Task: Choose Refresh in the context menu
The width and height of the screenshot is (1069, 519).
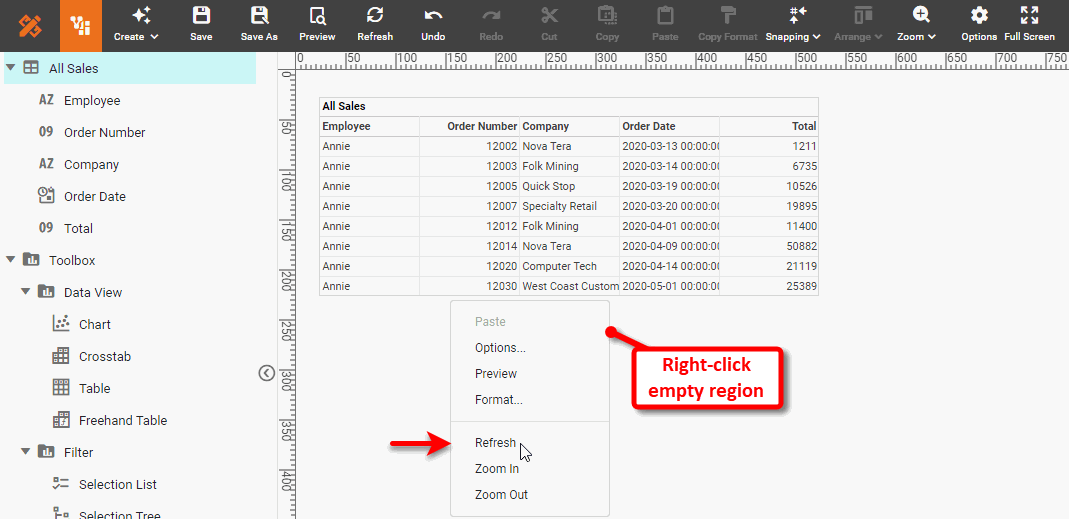Action: coord(495,443)
